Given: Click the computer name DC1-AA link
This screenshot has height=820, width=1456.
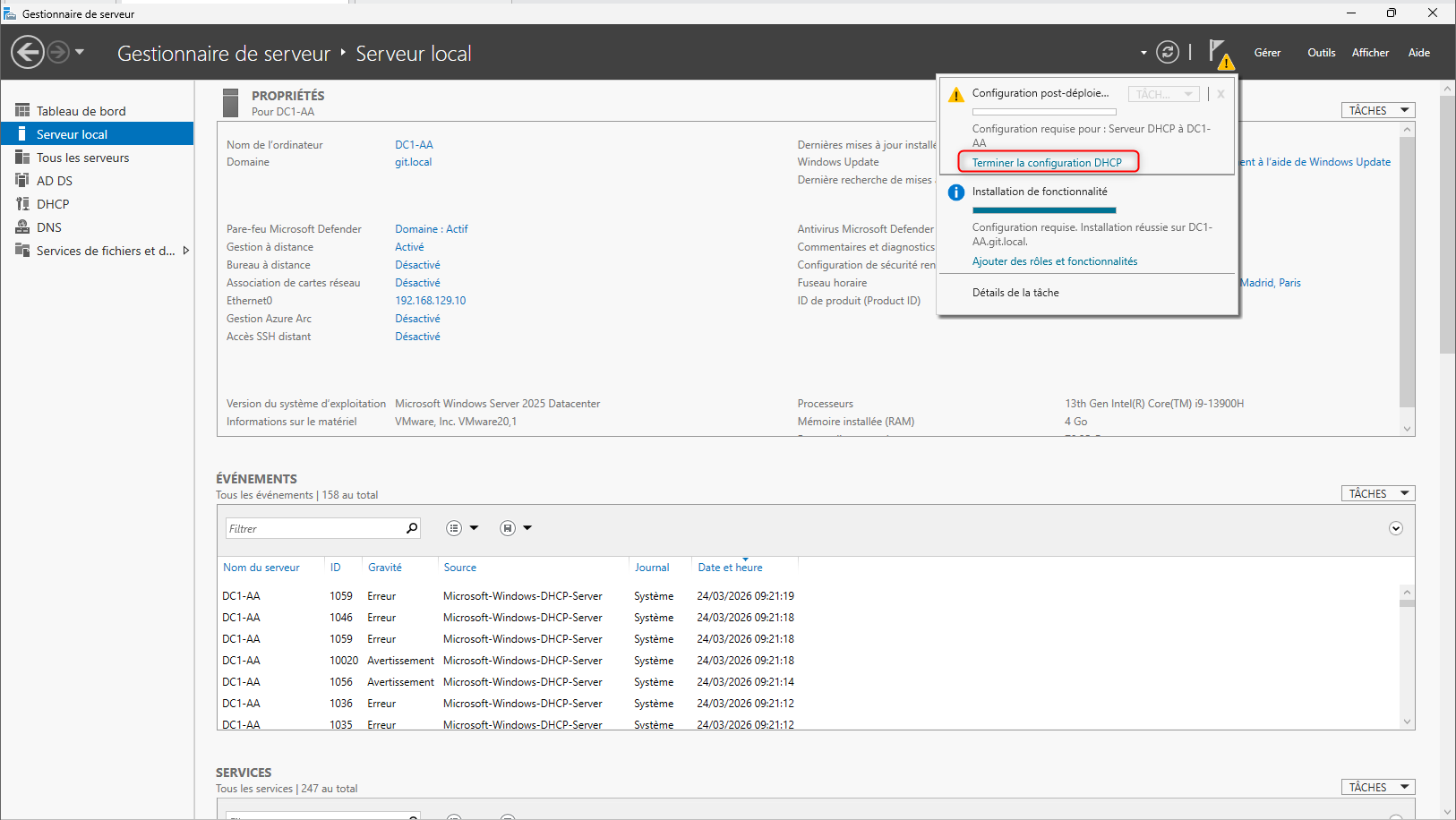Looking at the screenshot, I should click(414, 145).
